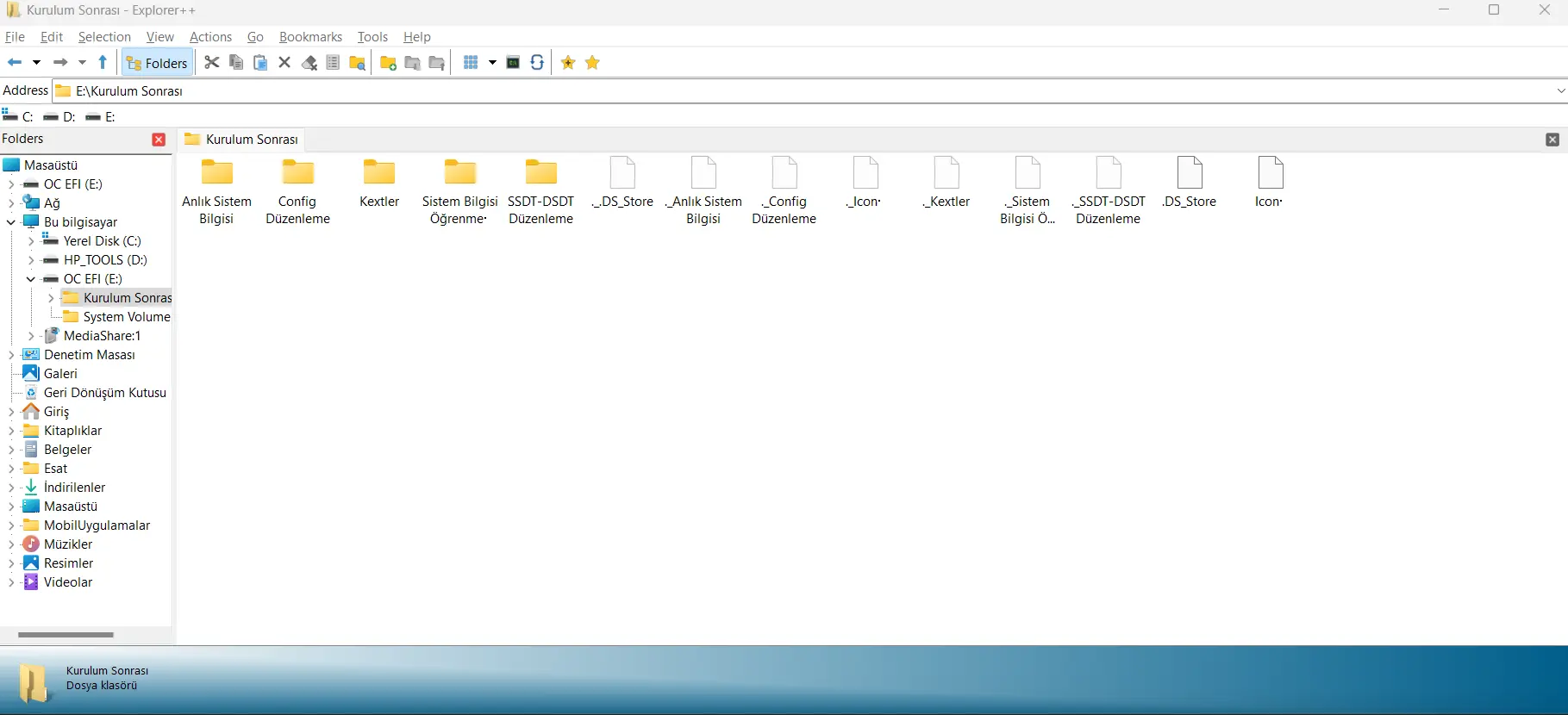The width and height of the screenshot is (1568, 715).
Task: Click the Views grid icon
Action: 471,63
